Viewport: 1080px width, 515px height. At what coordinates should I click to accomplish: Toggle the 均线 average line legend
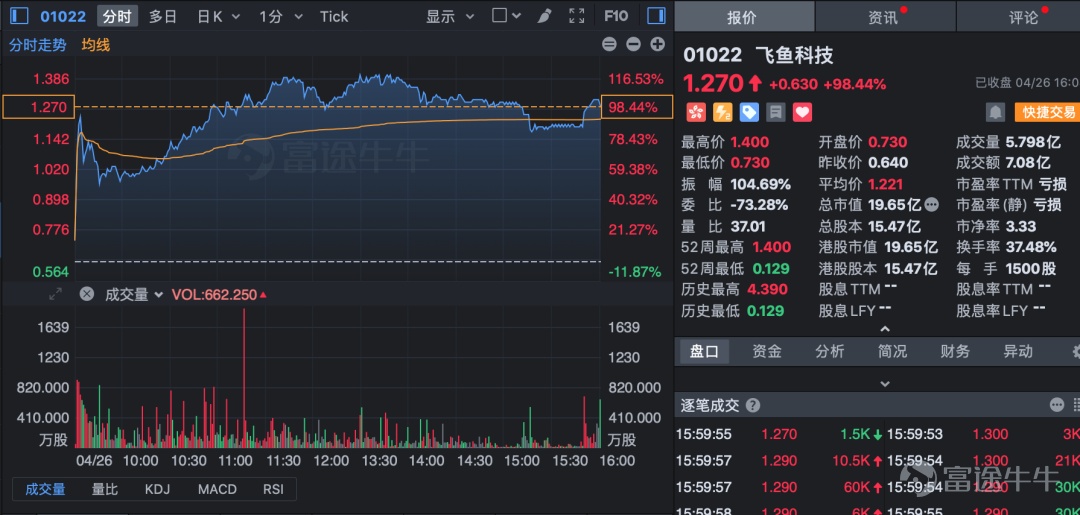pyautogui.click(x=96, y=45)
